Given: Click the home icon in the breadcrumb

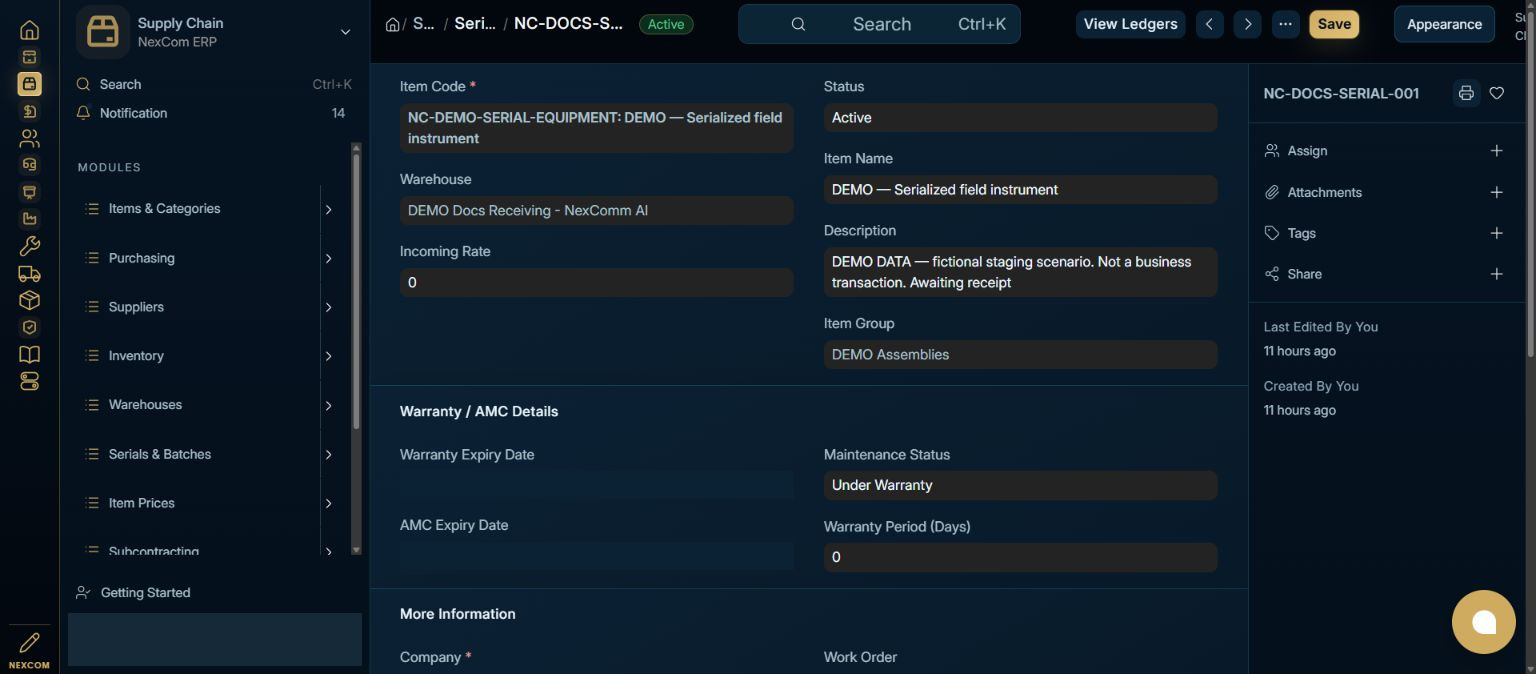Looking at the screenshot, I should [x=392, y=24].
